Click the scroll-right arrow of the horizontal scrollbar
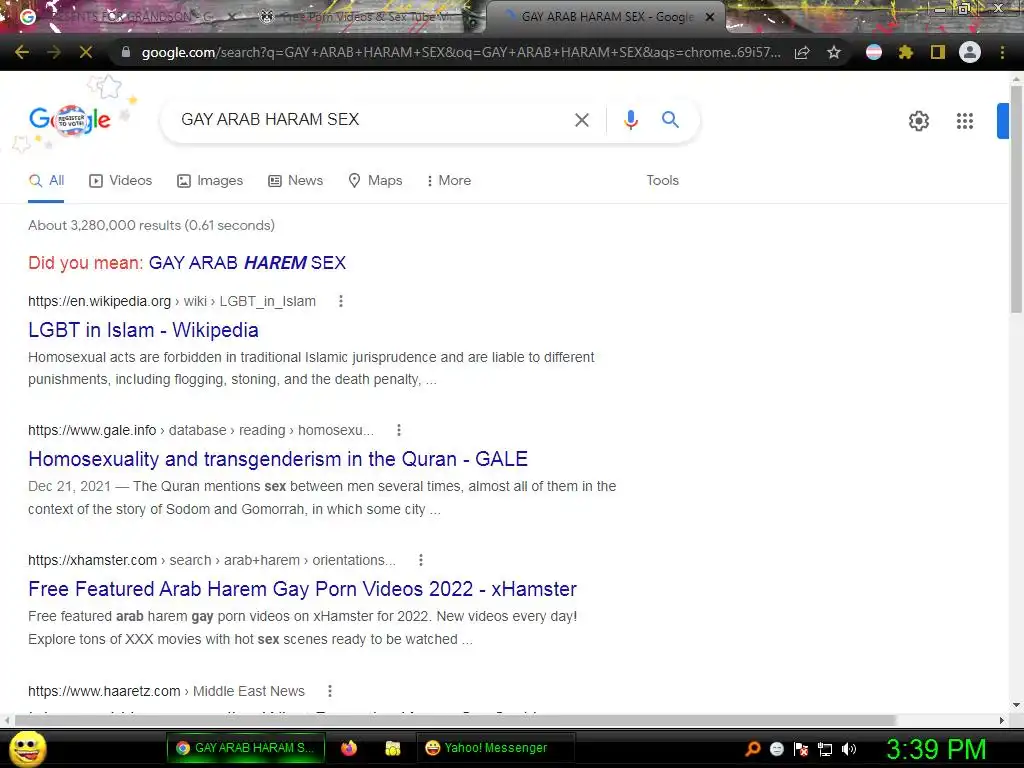Screen dimensions: 1024x768 pyautogui.click(x=1002, y=720)
